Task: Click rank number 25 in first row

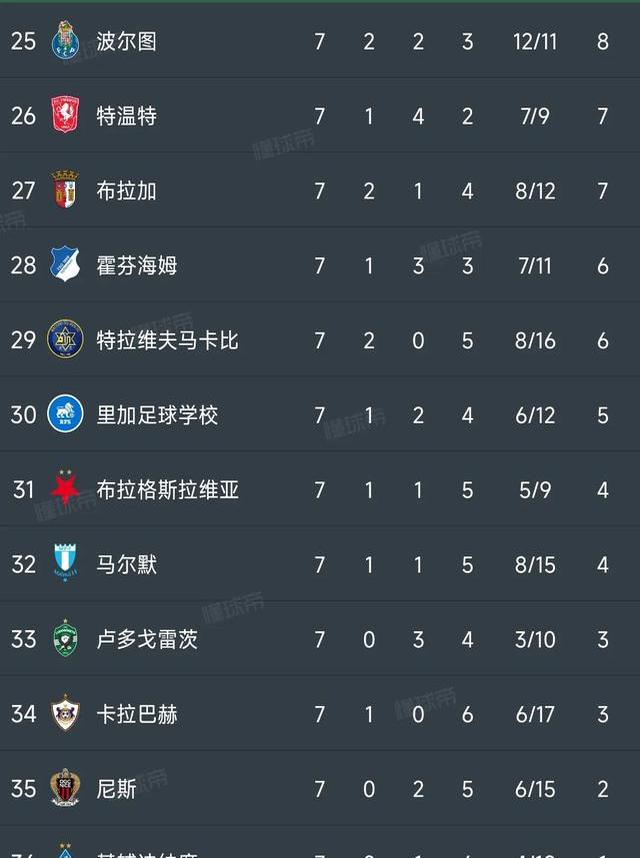Action: [27, 41]
